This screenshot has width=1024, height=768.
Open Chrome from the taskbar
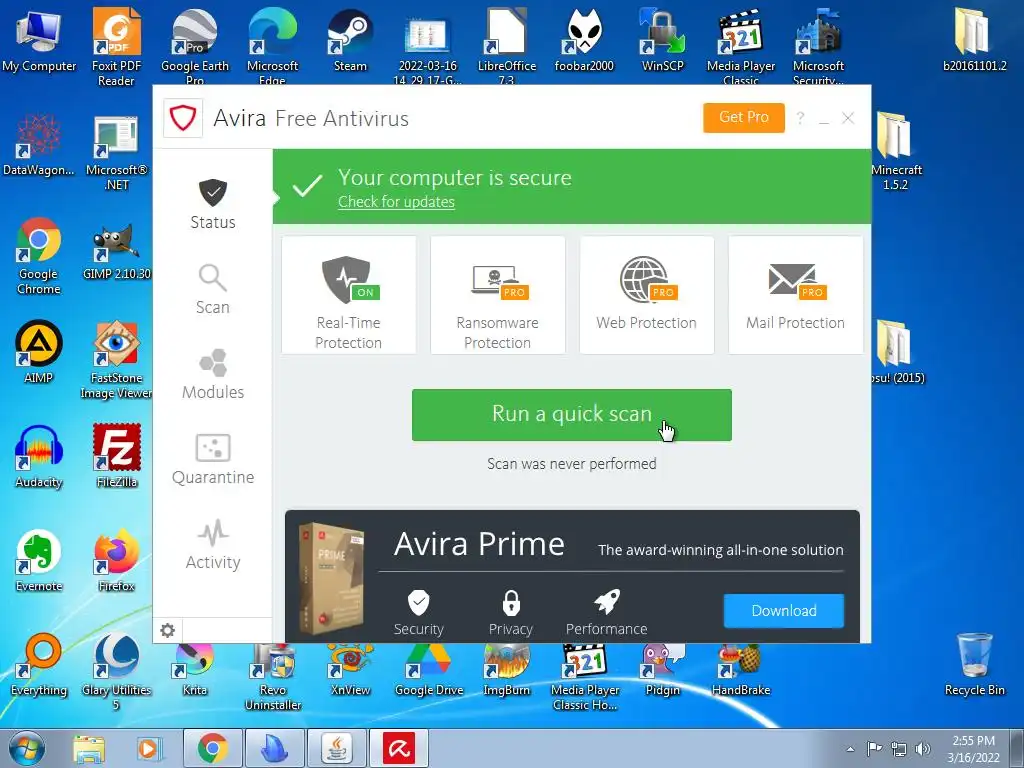pos(212,748)
